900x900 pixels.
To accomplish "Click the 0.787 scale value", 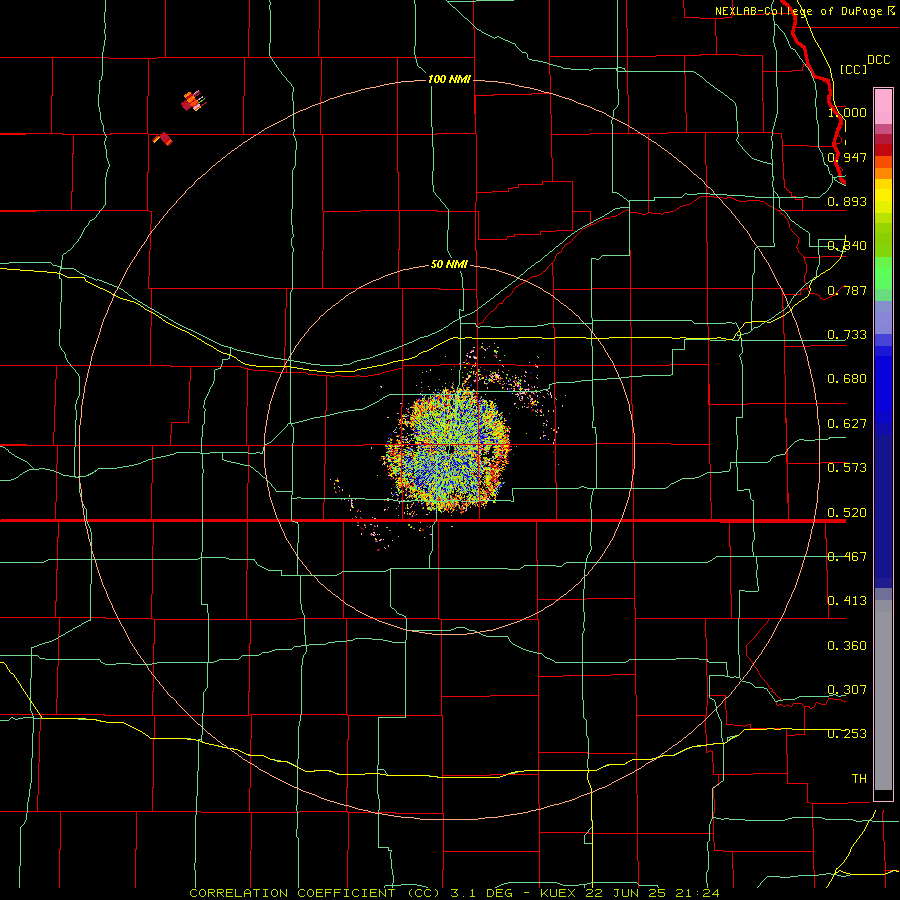I will pyautogui.click(x=847, y=290).
